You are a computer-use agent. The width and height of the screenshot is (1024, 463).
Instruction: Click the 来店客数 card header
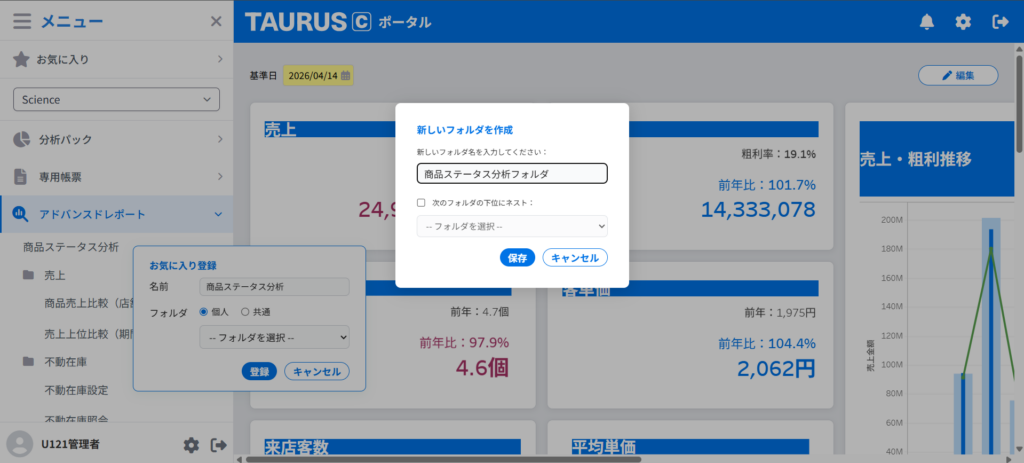click(392, 447)
